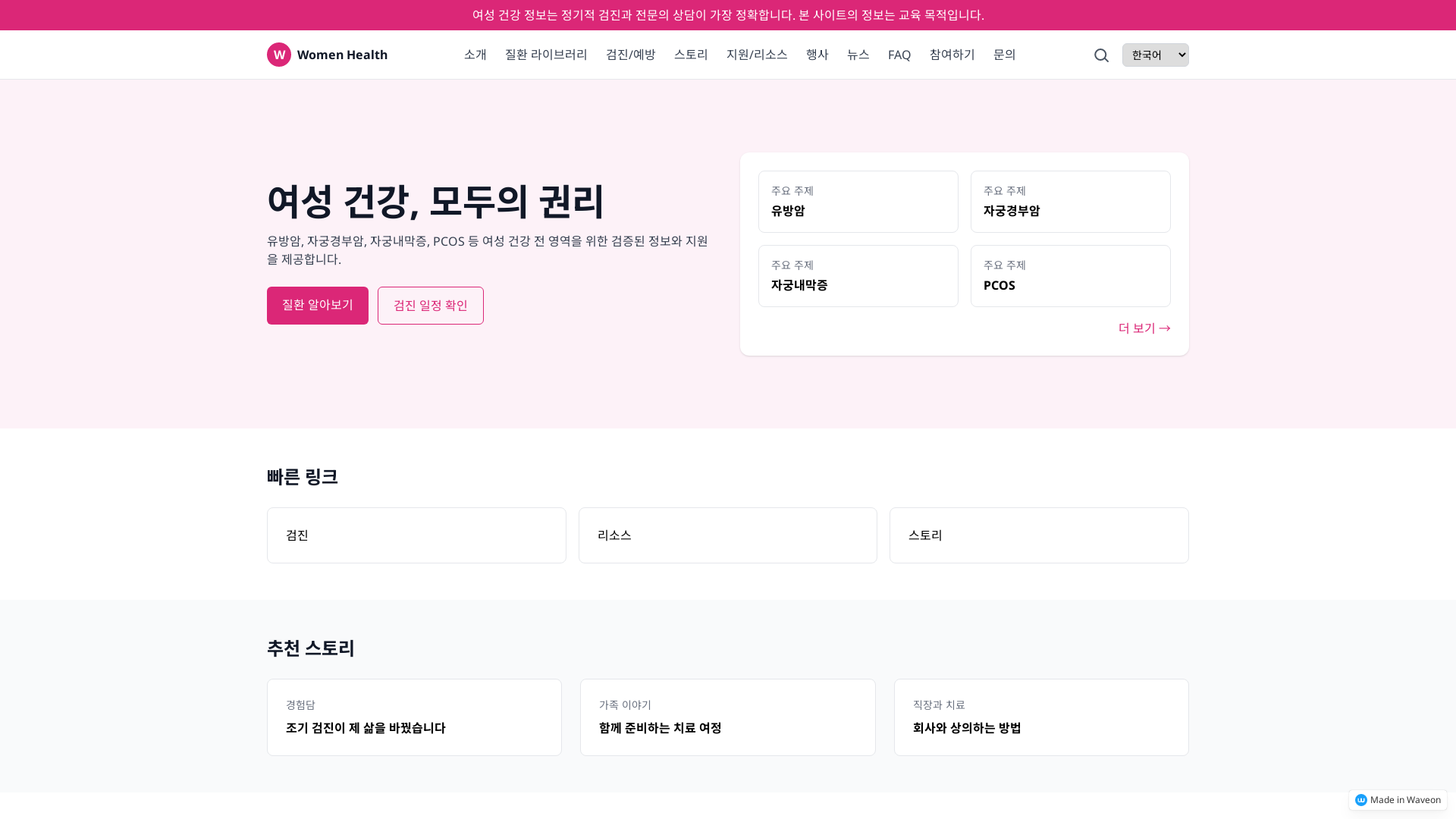This screenshot has height=819, width=1456.
Task: Open the search icon in the header
Action: click(x=1101, y=55)
